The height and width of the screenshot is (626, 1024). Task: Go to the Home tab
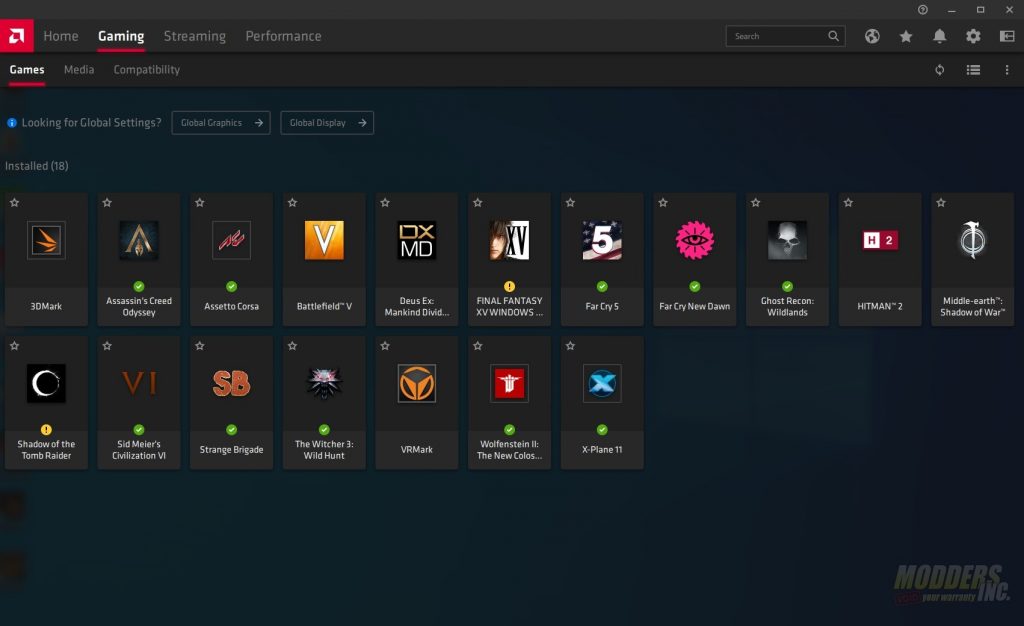click(x=61, y=36)
